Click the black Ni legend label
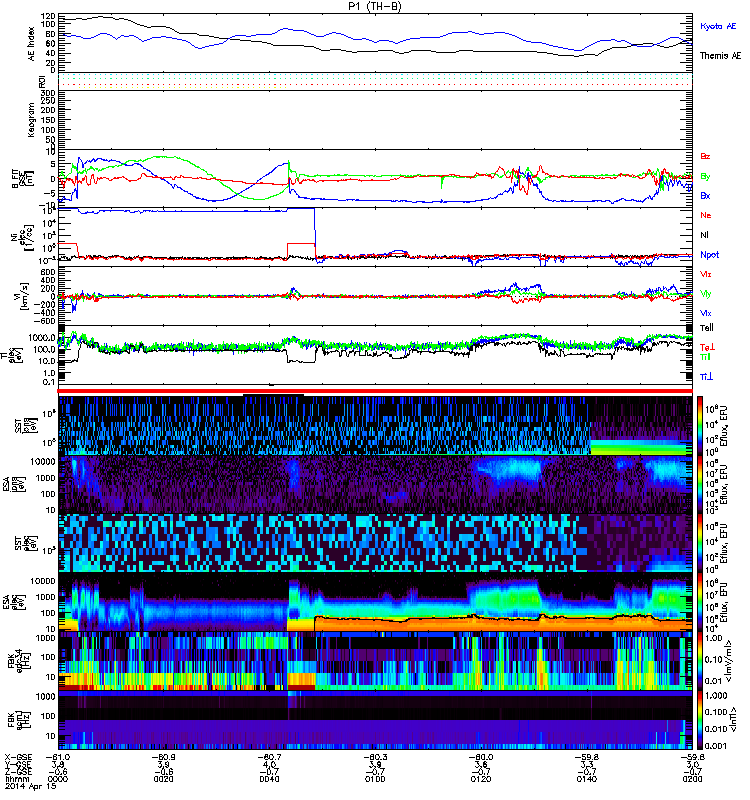Viewport: 750px width, 800px height. 704,235
